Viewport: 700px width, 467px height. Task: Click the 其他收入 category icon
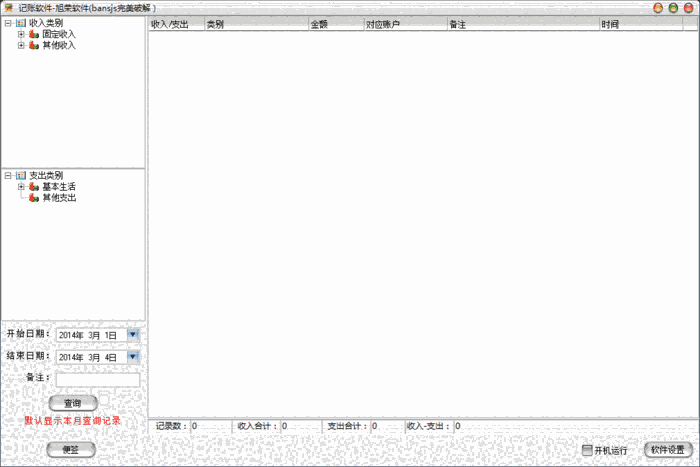click(x=34, y=45)
